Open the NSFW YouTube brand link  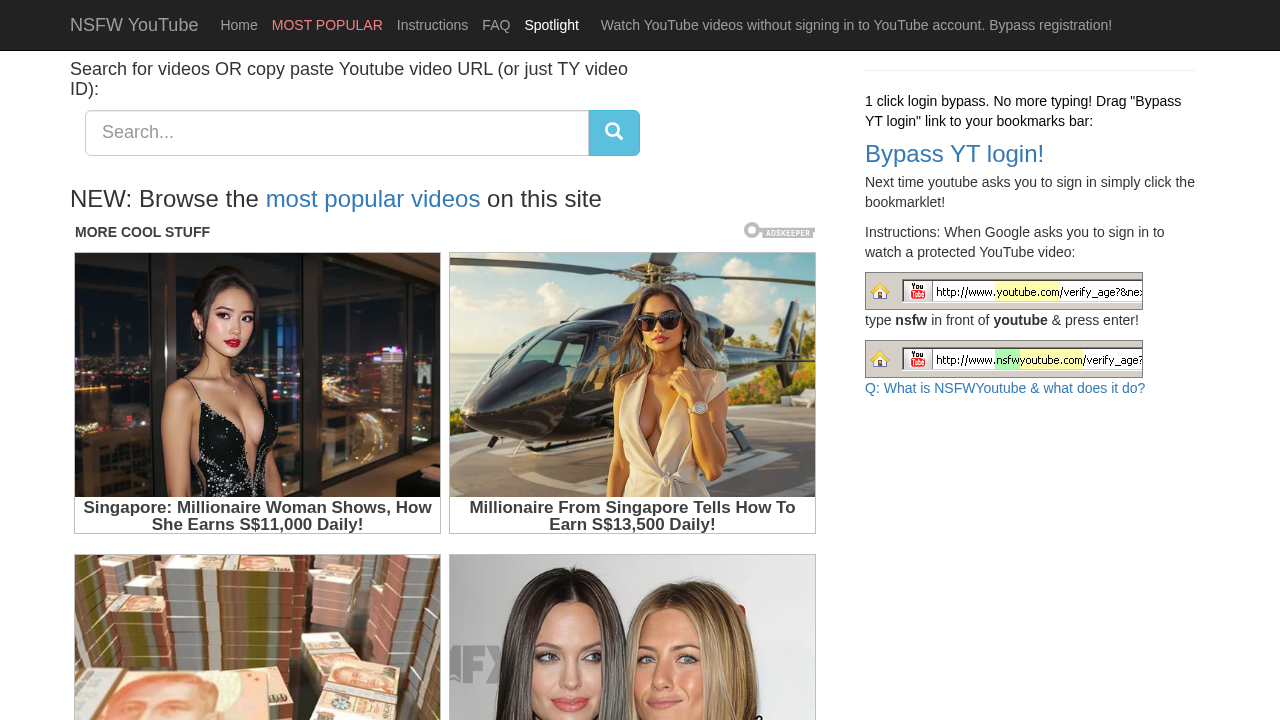point(134,25)
